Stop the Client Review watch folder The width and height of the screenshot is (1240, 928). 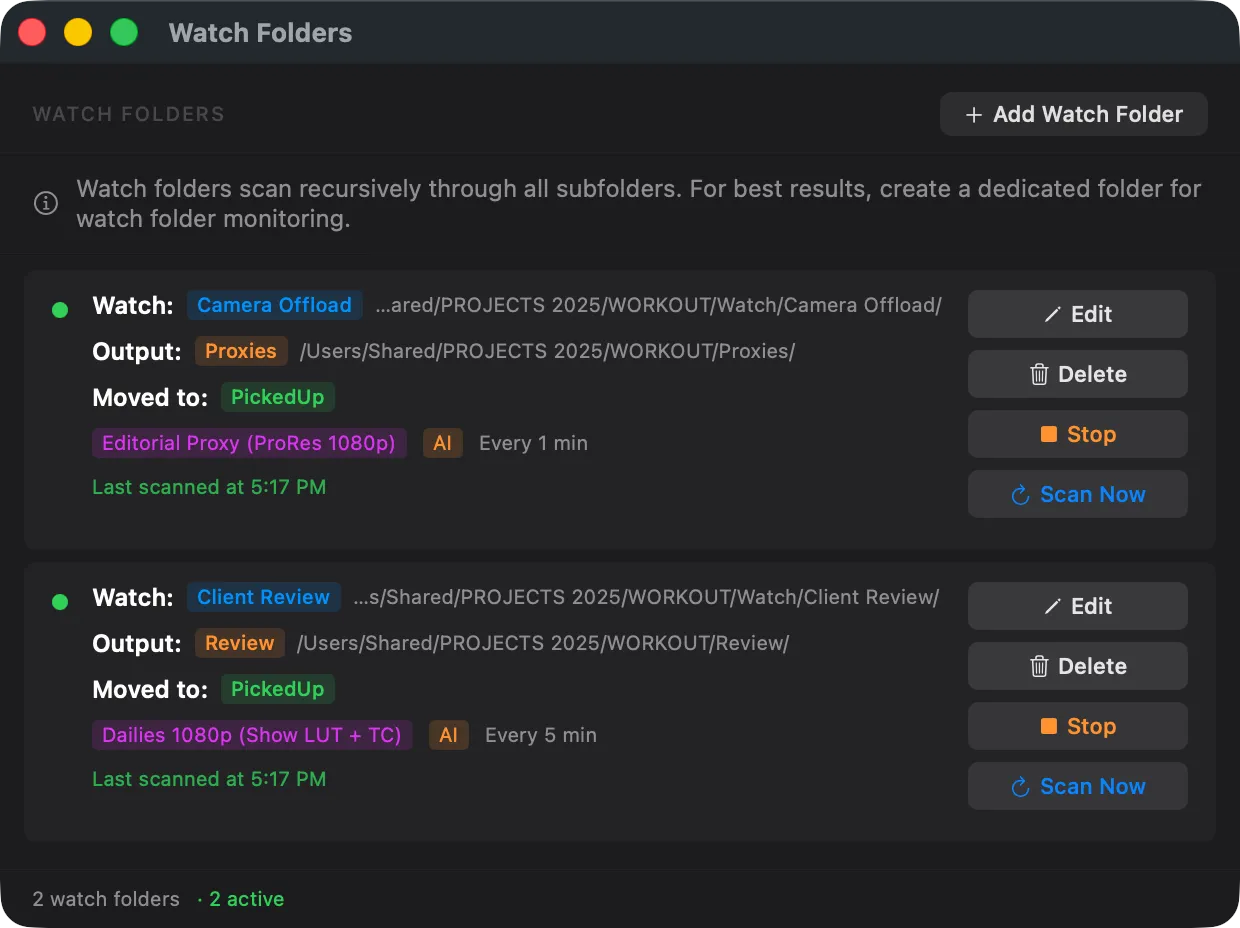[1077, 726]
